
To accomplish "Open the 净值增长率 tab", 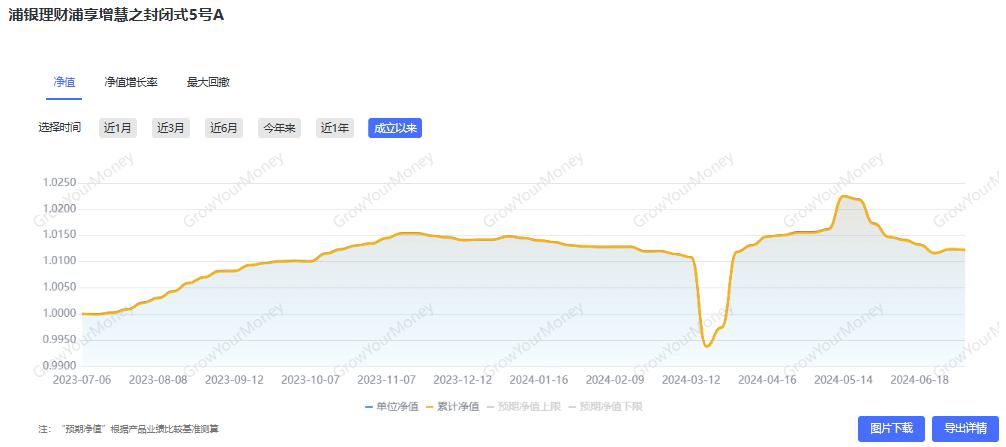I will click(x=131, y=82).
